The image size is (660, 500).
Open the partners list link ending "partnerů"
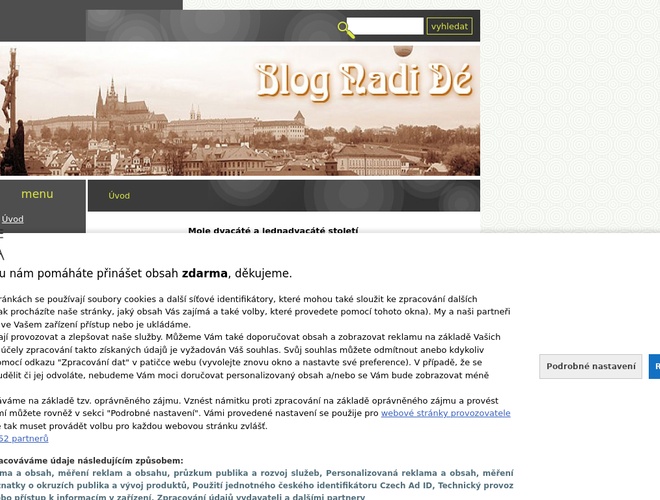pos(23,438)
